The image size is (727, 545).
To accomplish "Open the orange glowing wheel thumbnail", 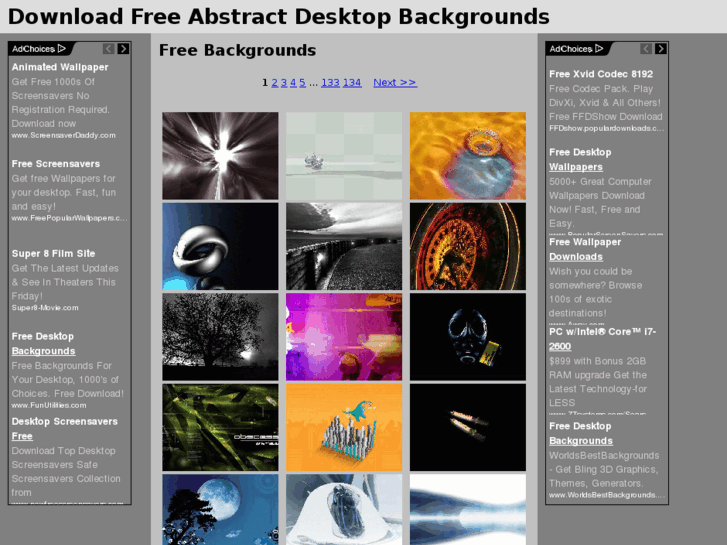I will [x=468, y=246].
